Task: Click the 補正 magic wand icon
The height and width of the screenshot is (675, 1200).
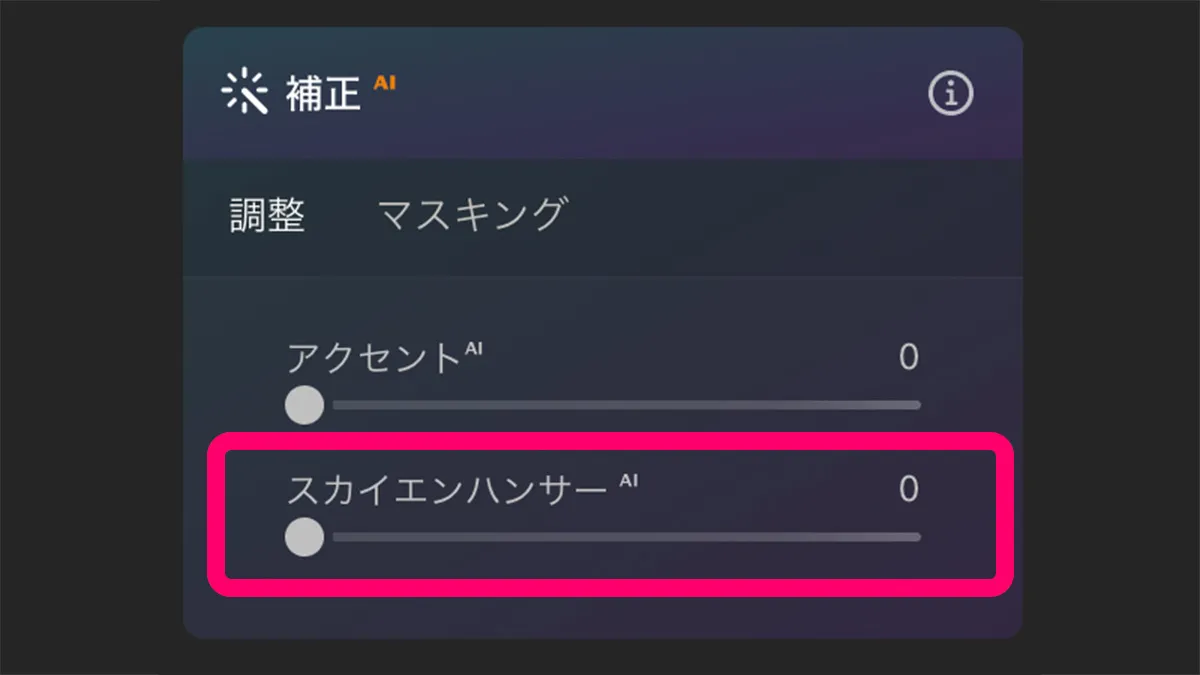Action: [x=244, y=93]
